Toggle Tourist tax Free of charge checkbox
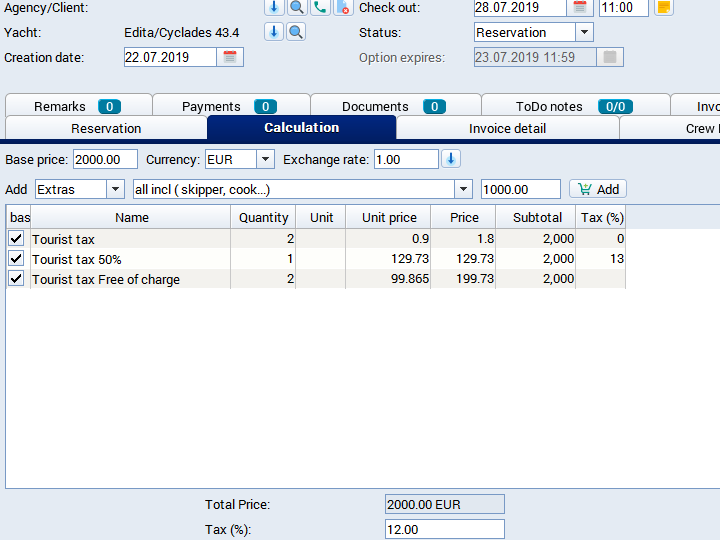720x540 pixels. [16, 279]
